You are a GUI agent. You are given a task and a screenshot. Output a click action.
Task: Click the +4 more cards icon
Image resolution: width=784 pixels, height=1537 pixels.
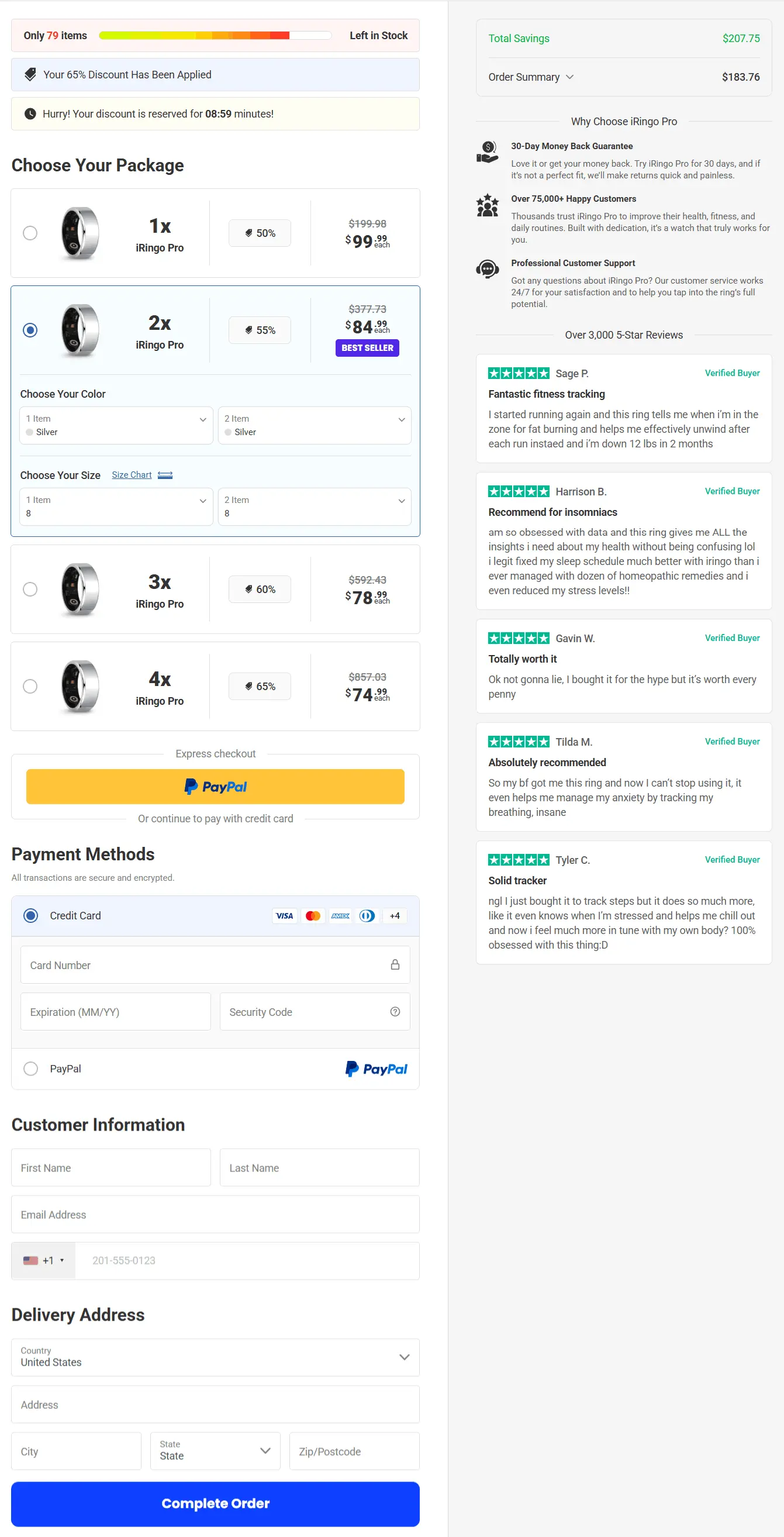click(x=395, y=915)
